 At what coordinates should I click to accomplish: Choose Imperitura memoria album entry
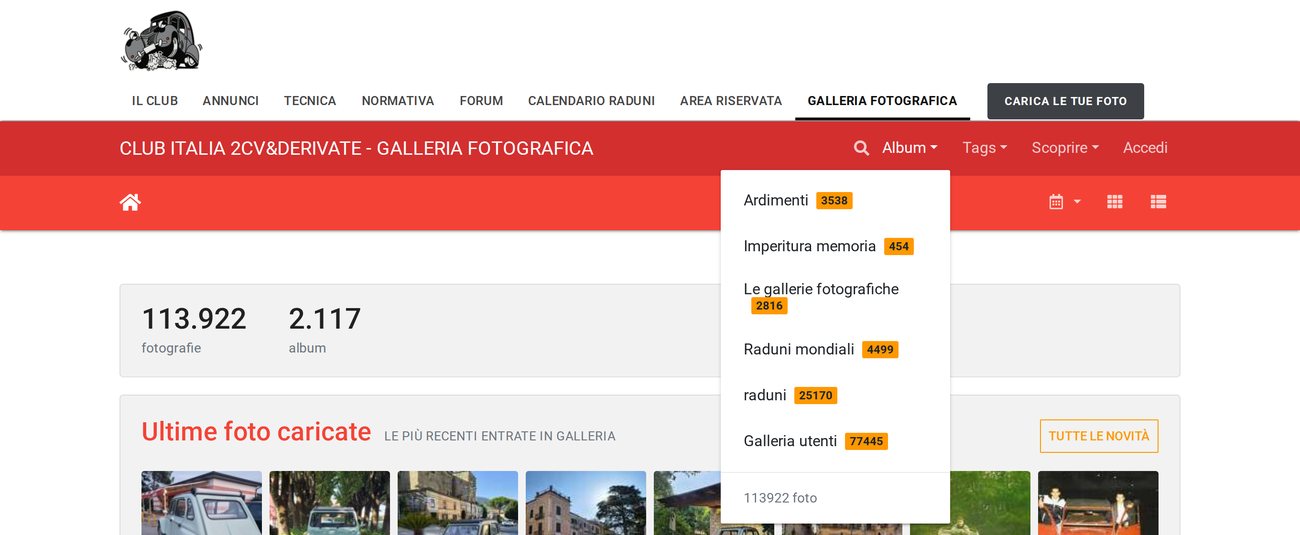(x=835, y=246)
